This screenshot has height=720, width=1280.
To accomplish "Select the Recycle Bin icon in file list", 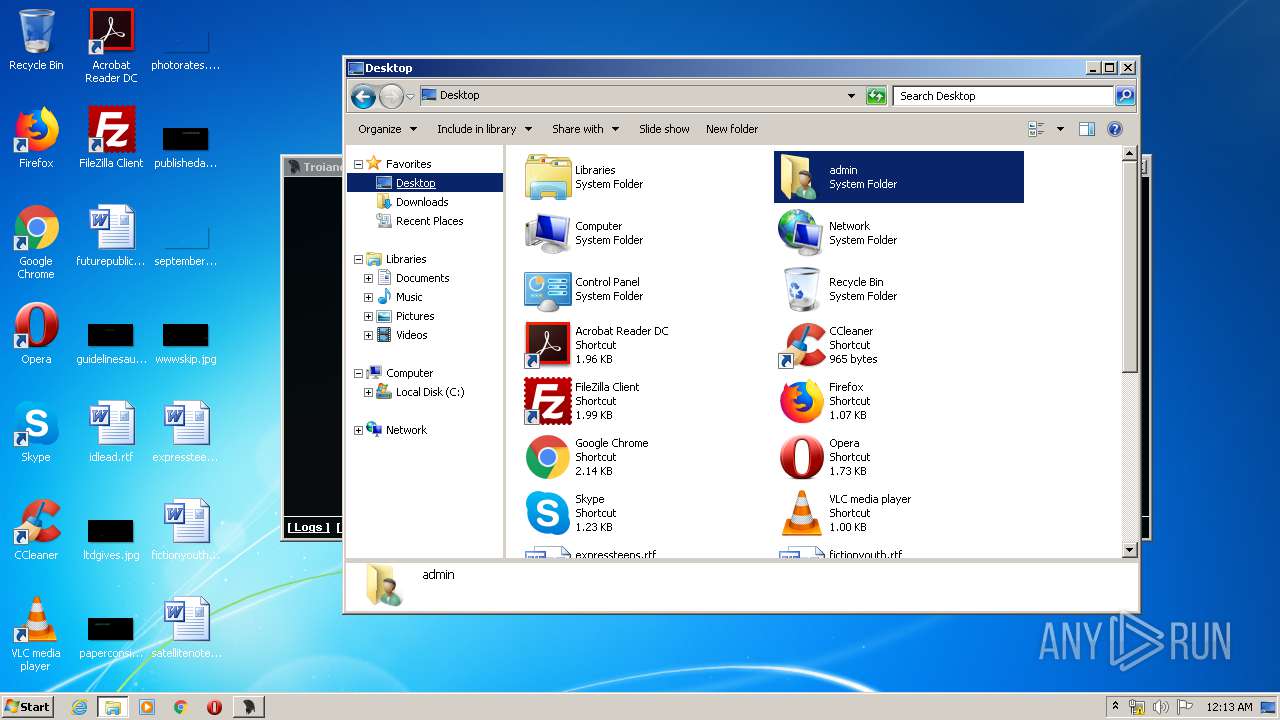I will (801, 289).
